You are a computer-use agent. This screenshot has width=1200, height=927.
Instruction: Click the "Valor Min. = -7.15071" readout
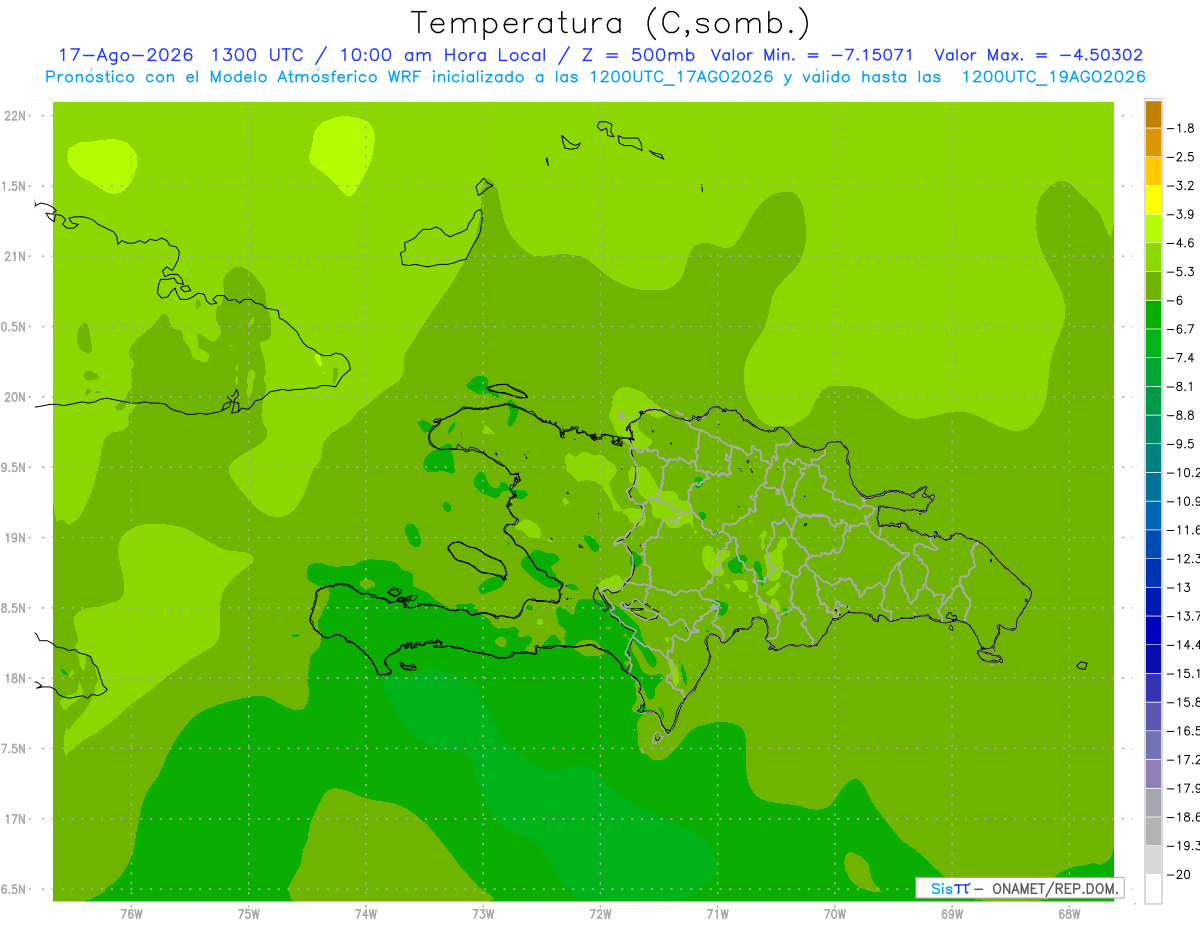click(811, 55)
